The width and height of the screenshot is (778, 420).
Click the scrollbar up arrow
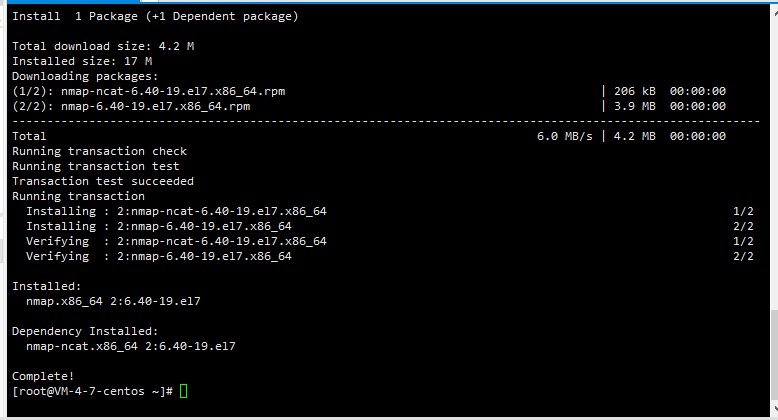pyautogui.click(x=774, y=10)
